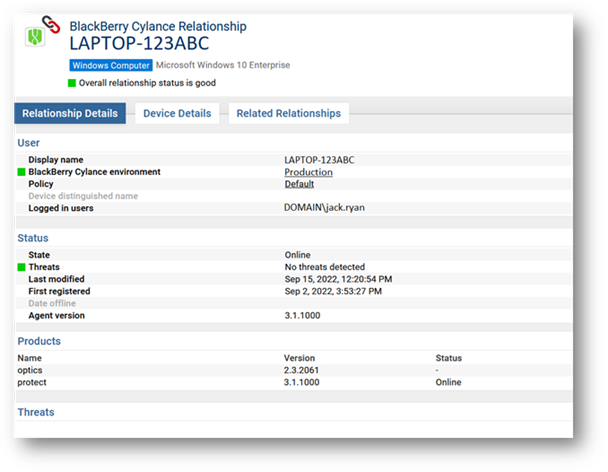Image resolution: width=608 pixels, height=472 pixels.
Task: Open the Default policy link
Action: [299, 184]
